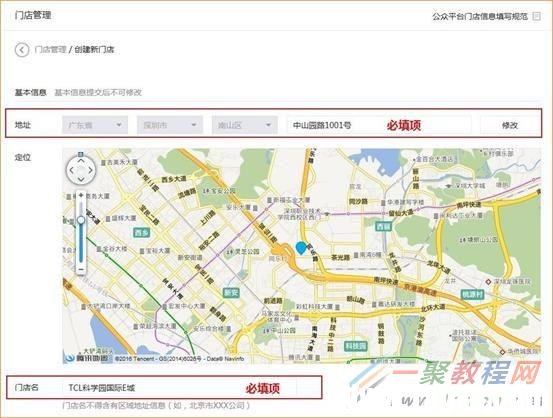
Task: Click the 新安 metro station icon
Action: pos(231,292)
